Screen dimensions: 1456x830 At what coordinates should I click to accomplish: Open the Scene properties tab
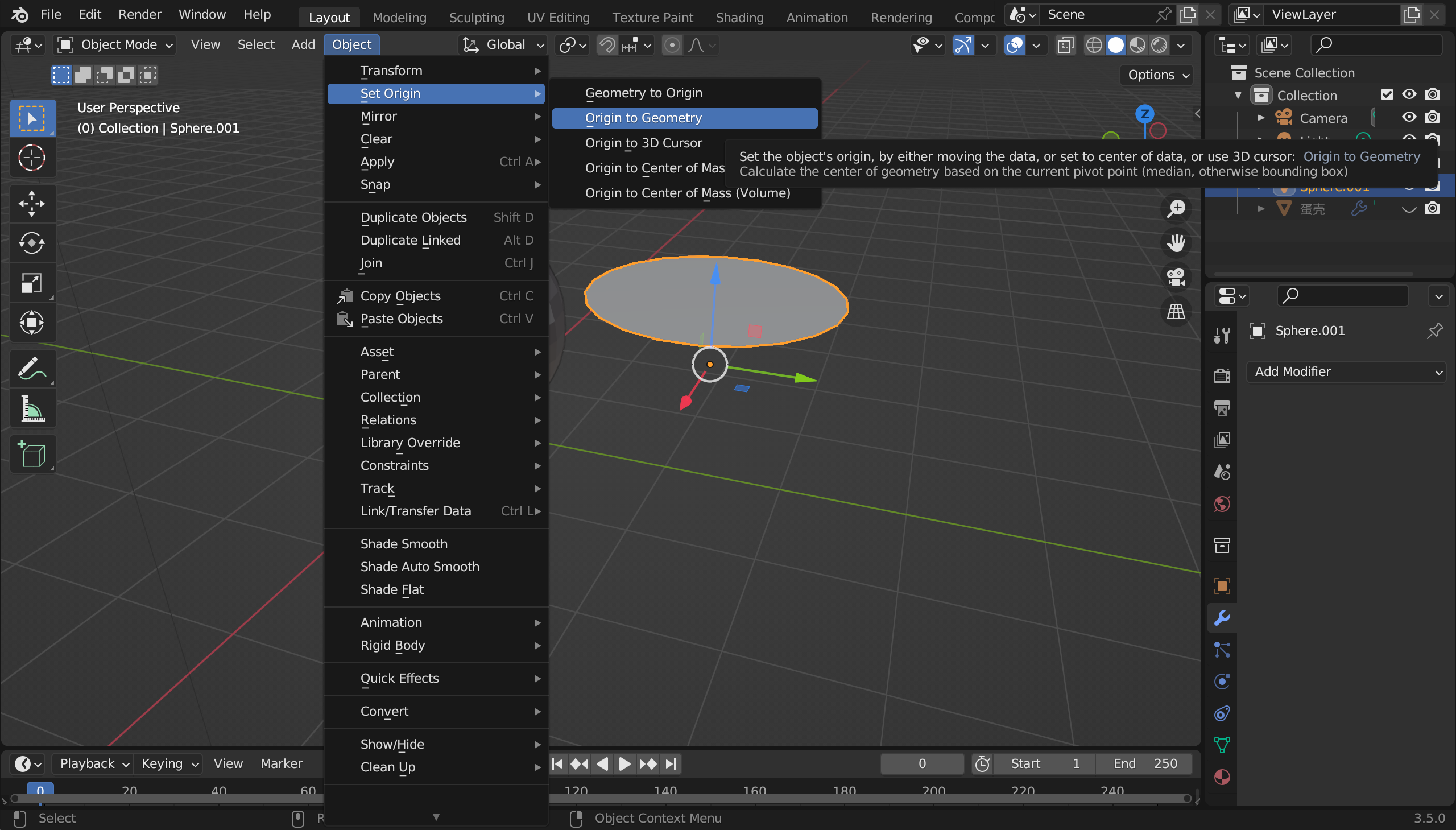click(x=1222, y=472)
